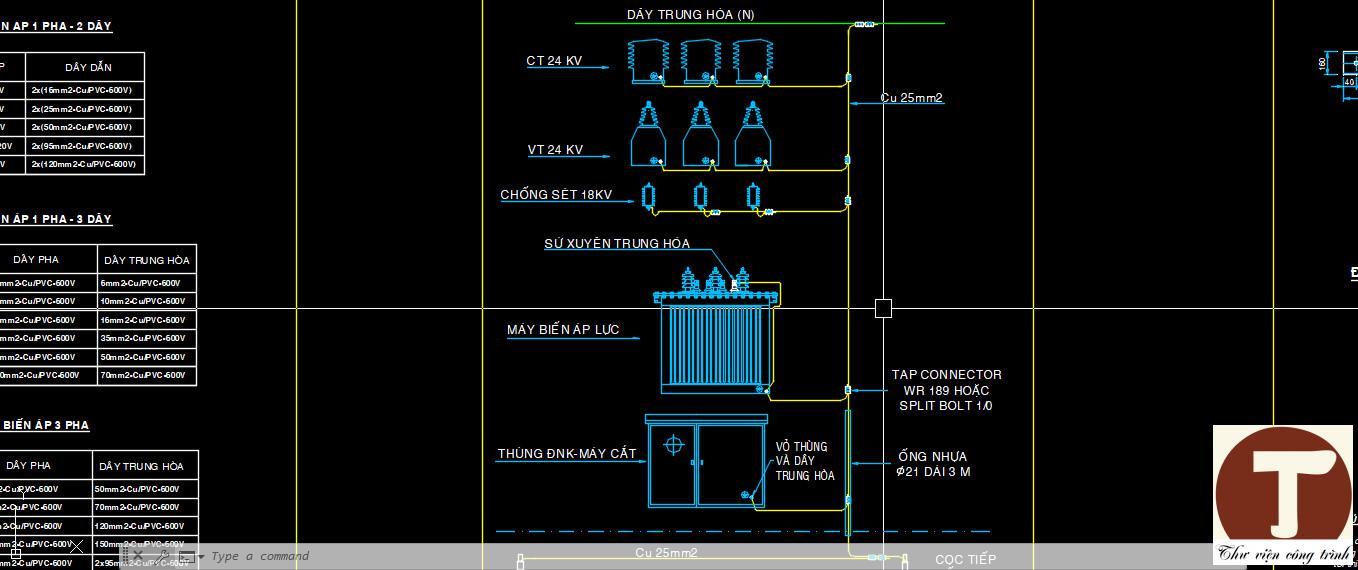
Task: Select the THÙNG ĐNK-MÁY CẮT cabinet symbol
Action: point(707,461)
